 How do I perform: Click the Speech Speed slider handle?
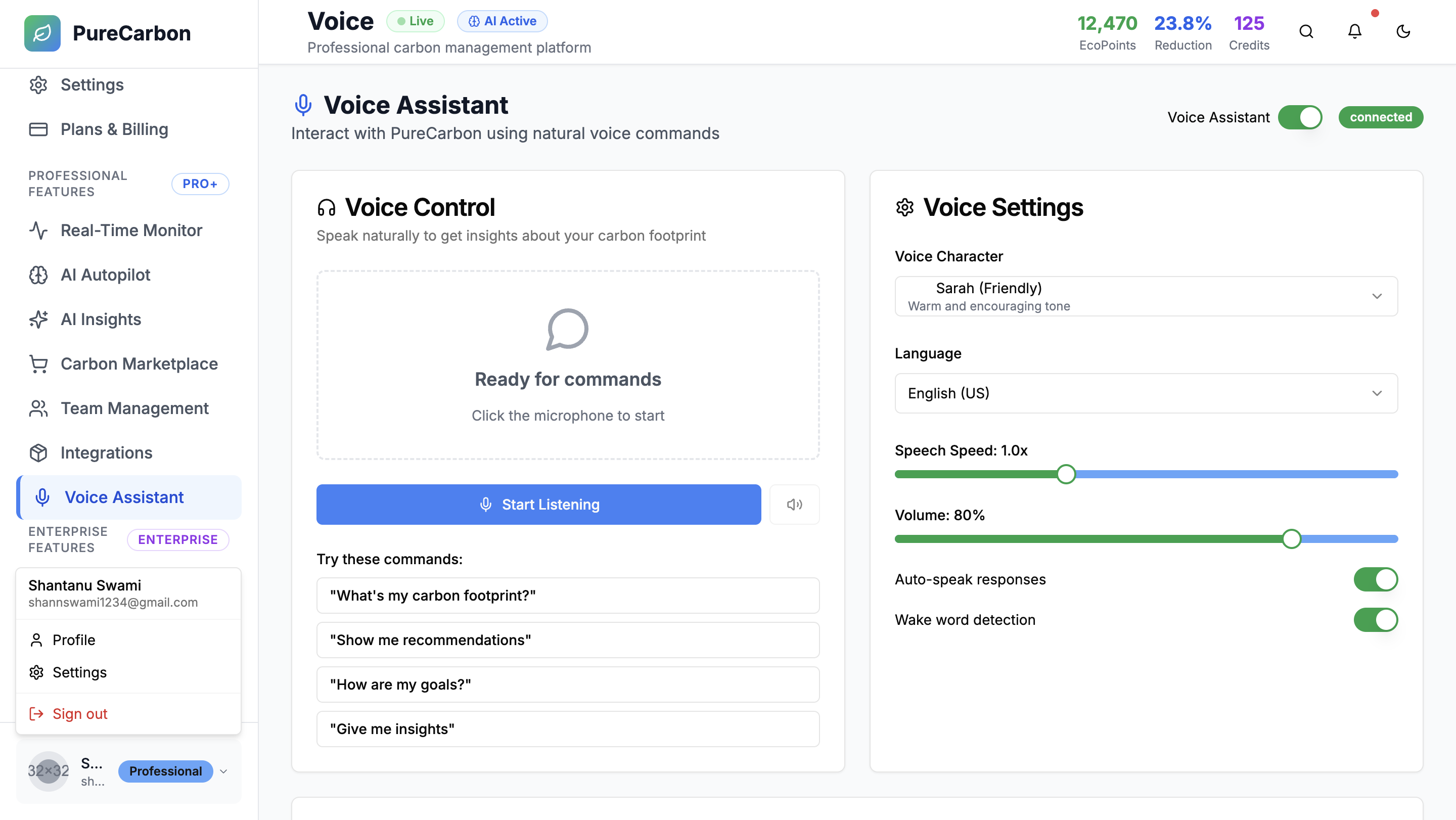point(1066,474)
